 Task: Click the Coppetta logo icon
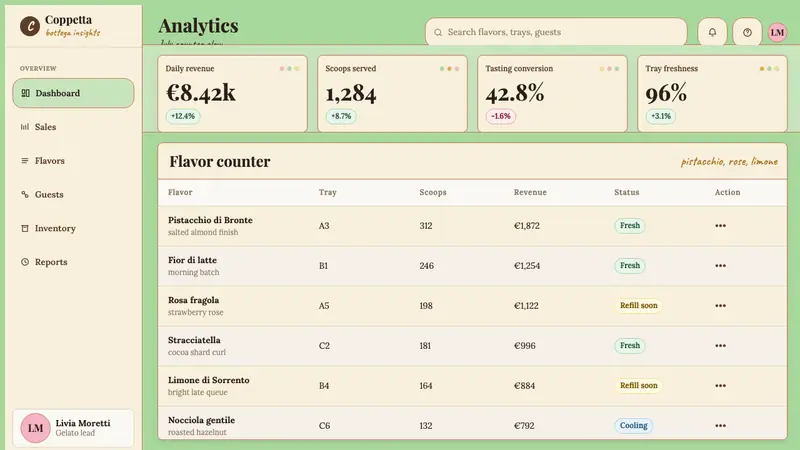(30, 26)
